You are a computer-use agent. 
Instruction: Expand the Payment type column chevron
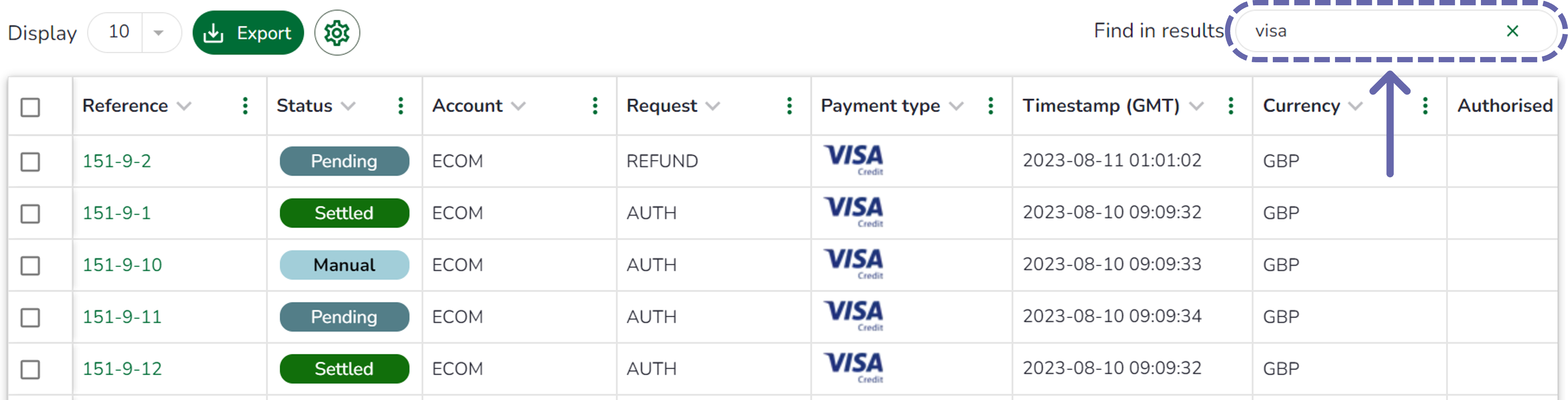pos(956,106)
